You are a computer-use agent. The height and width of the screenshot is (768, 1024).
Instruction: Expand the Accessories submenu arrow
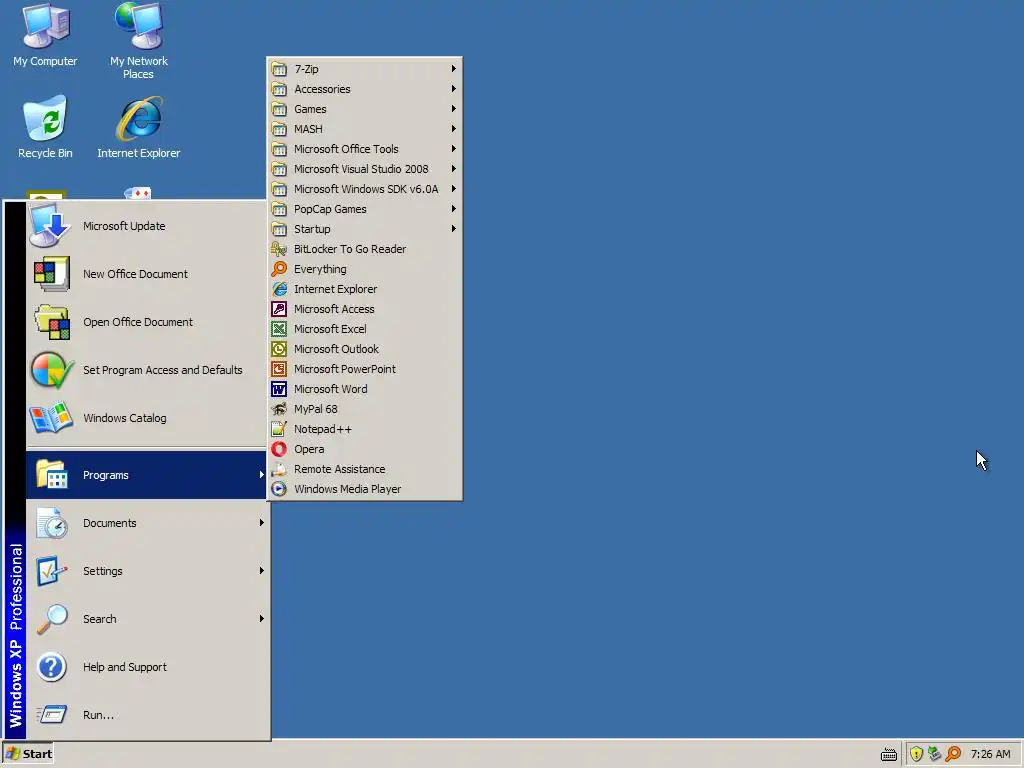(x=453, y=89)
